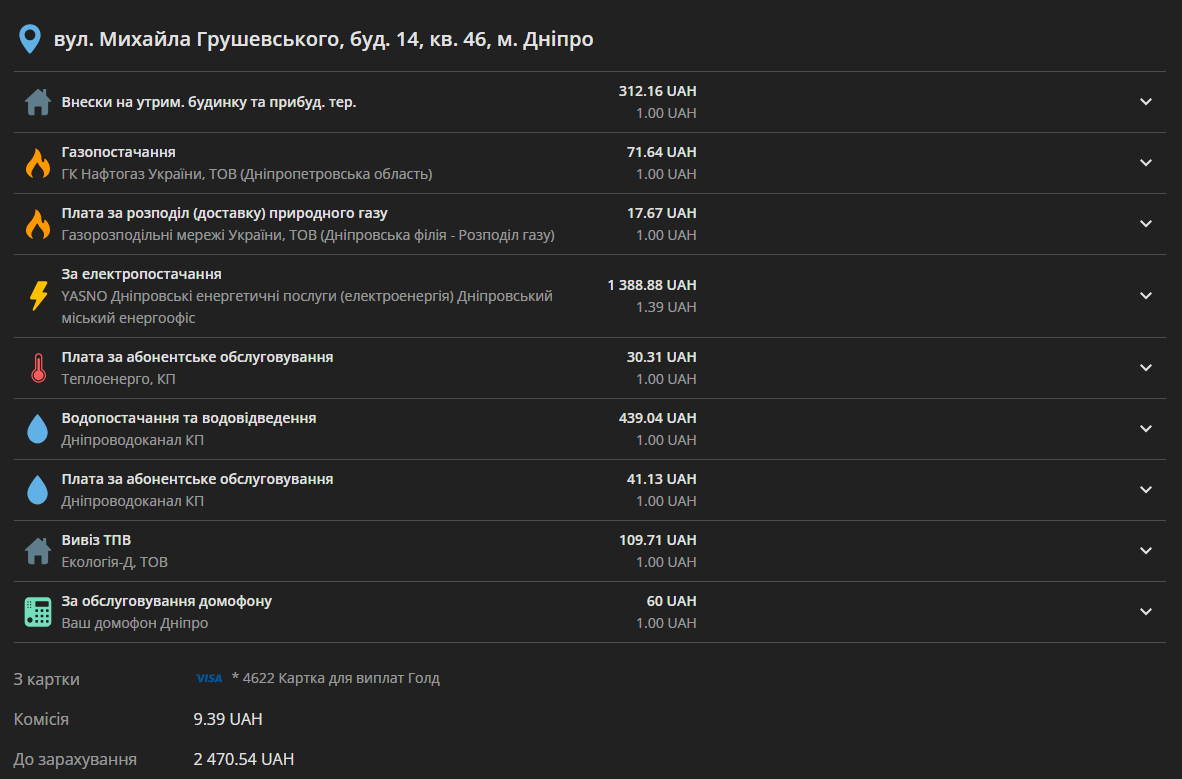Expand the gas distribution 17.67 UAH row
The image size is (1182, 779).
1146,224
